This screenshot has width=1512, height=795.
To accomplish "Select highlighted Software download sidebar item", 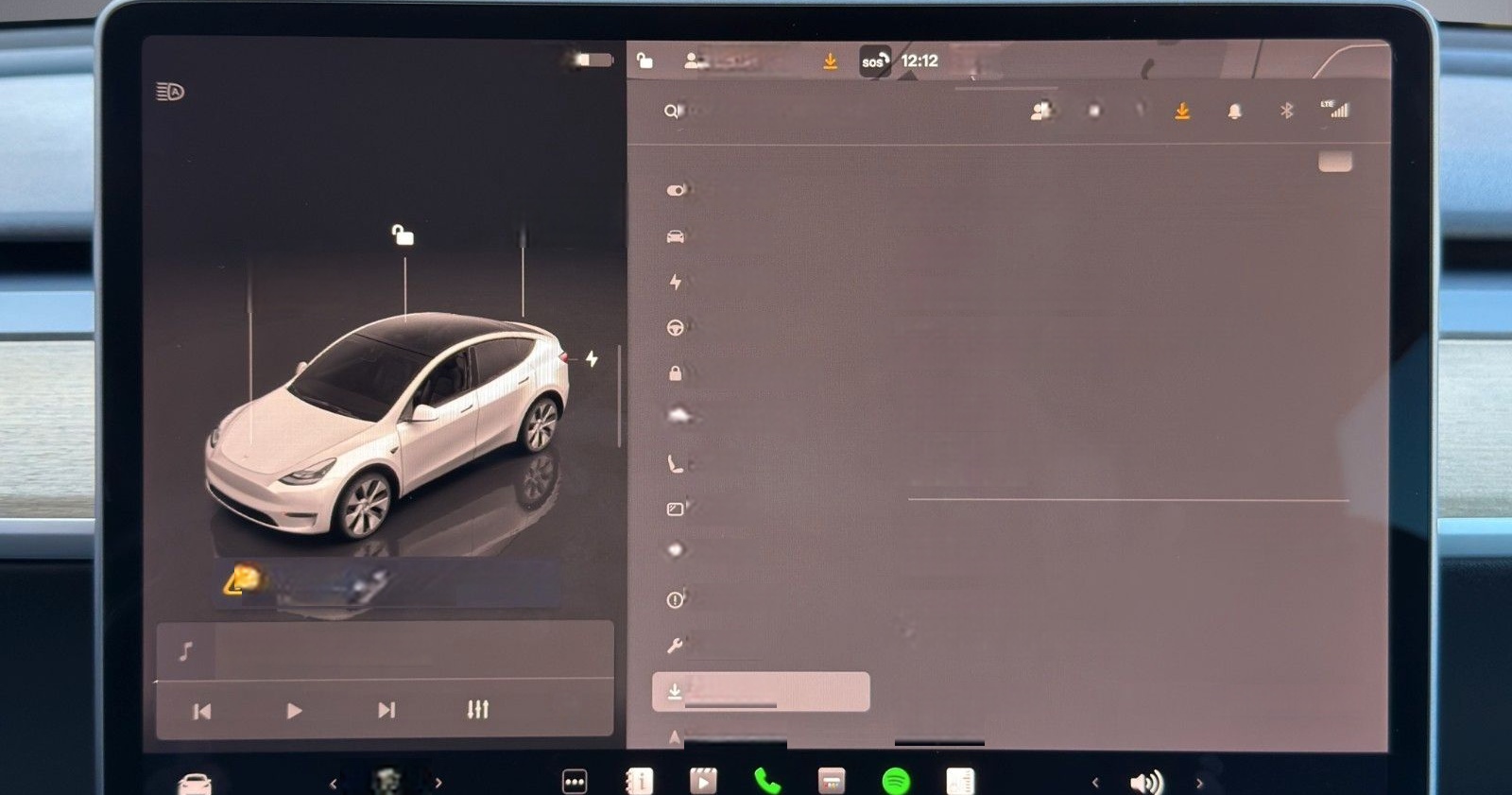I will point(761,692).
